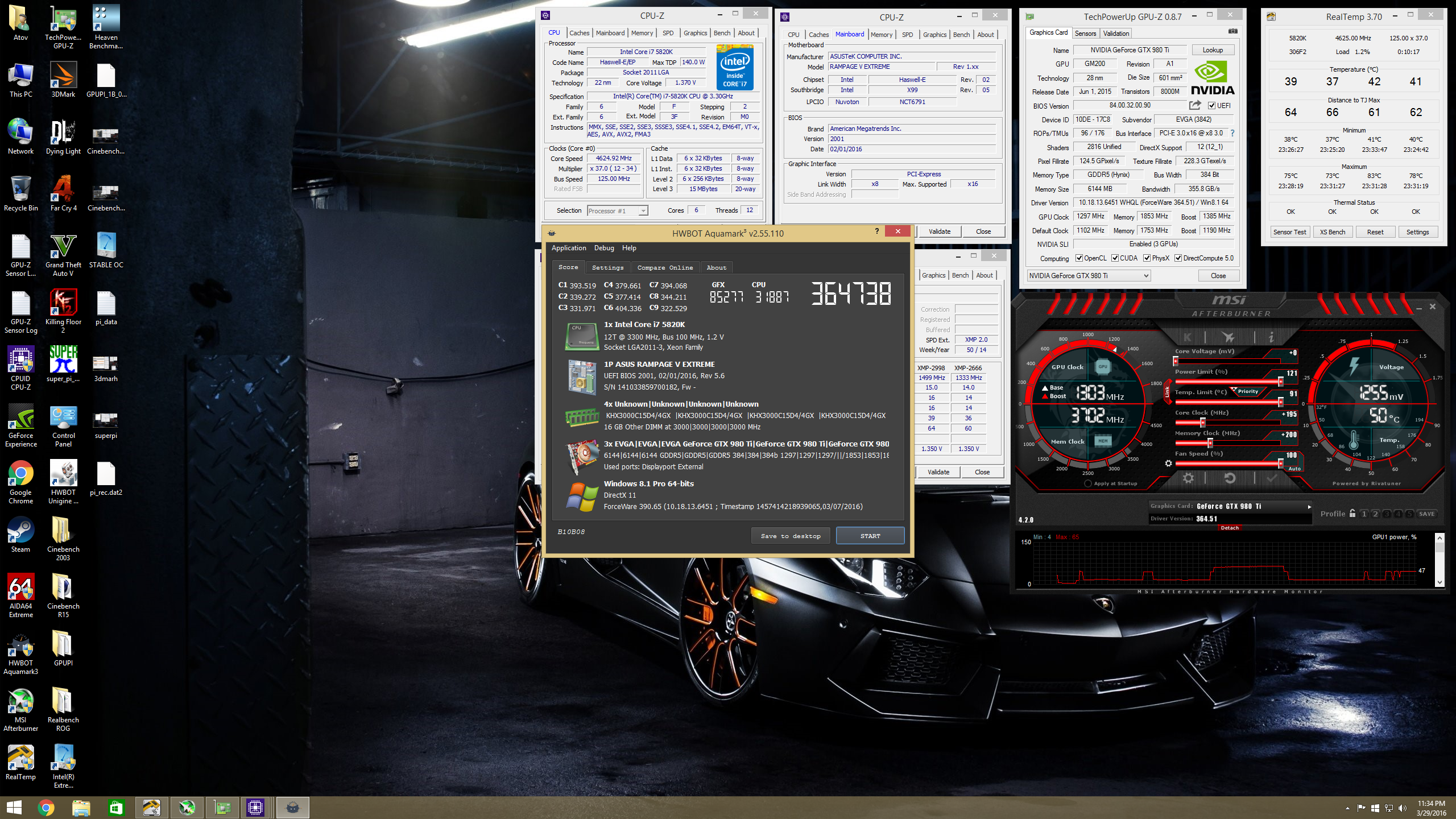Screen dimensions: 1456x819
Task: Open 3DMark desktop icon
Action: (x=63, y=80)
